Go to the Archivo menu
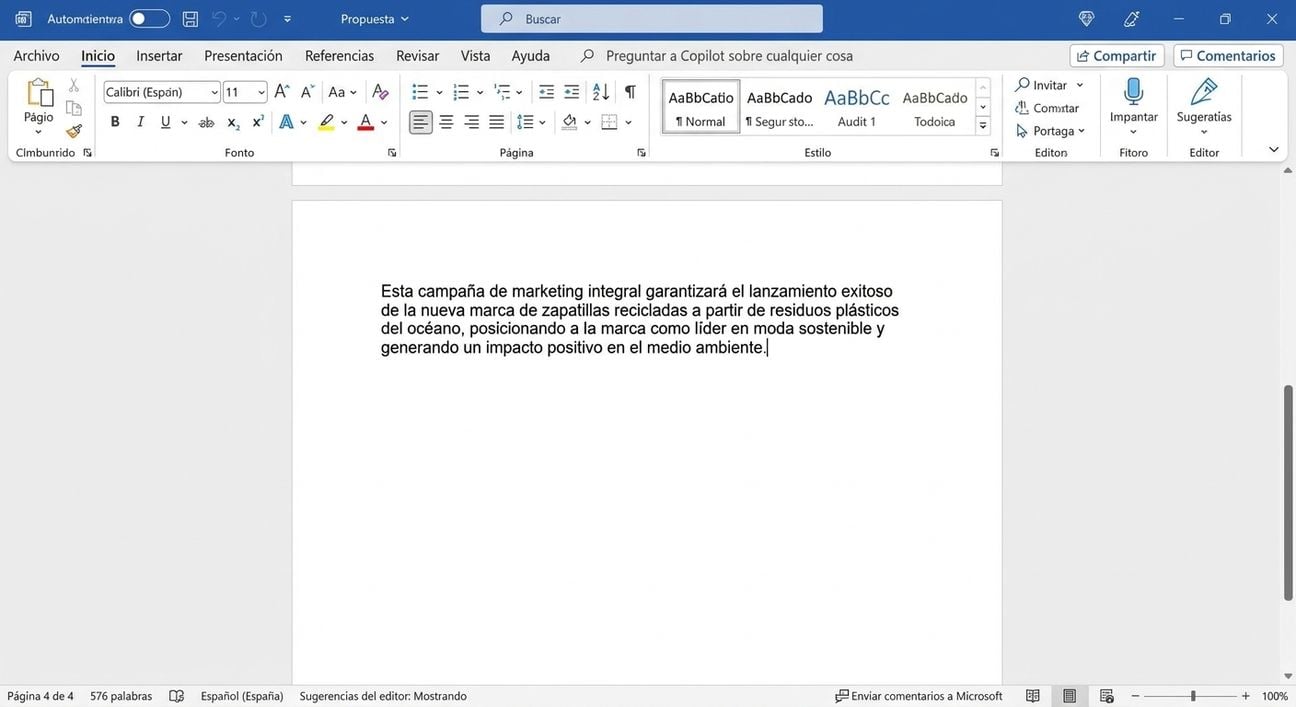The height and width of the screenshot is (707, 1296). [x=36, y=56]
